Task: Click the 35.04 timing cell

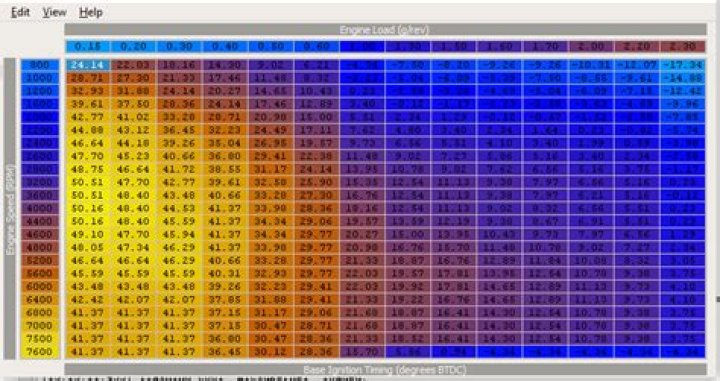Action: click(x=225, y=143)
